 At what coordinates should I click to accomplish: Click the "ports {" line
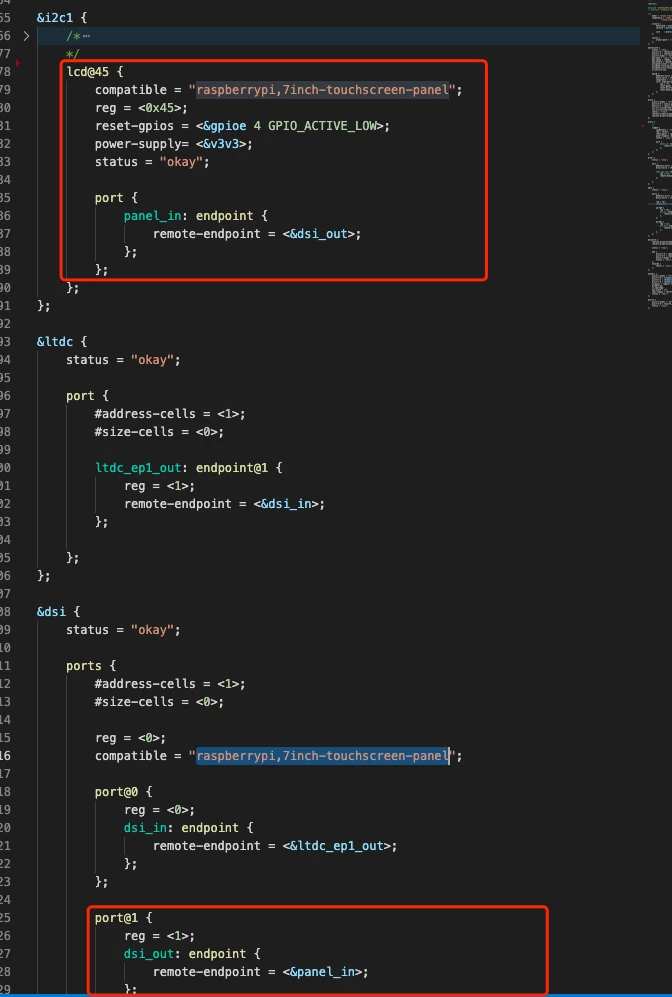point(91,666)
